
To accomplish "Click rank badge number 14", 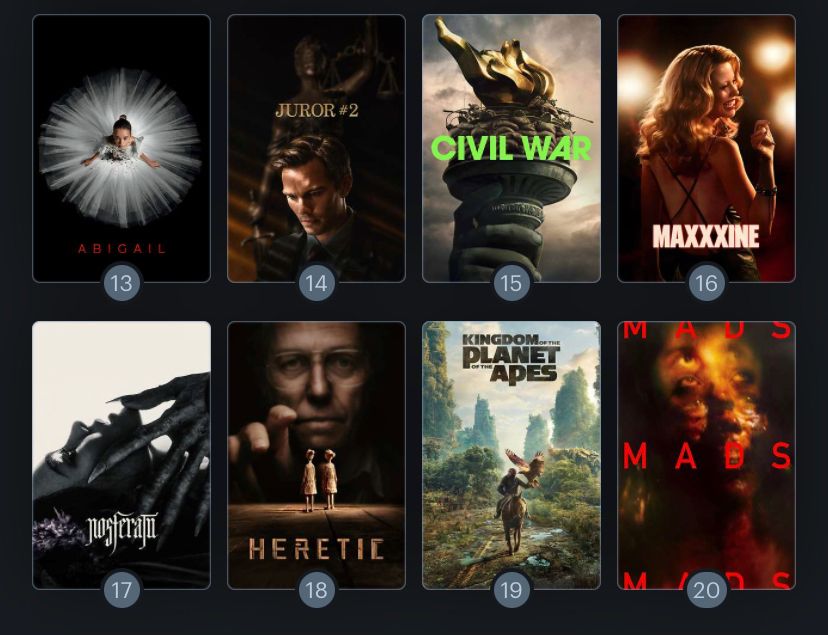I will pos(316,283).
